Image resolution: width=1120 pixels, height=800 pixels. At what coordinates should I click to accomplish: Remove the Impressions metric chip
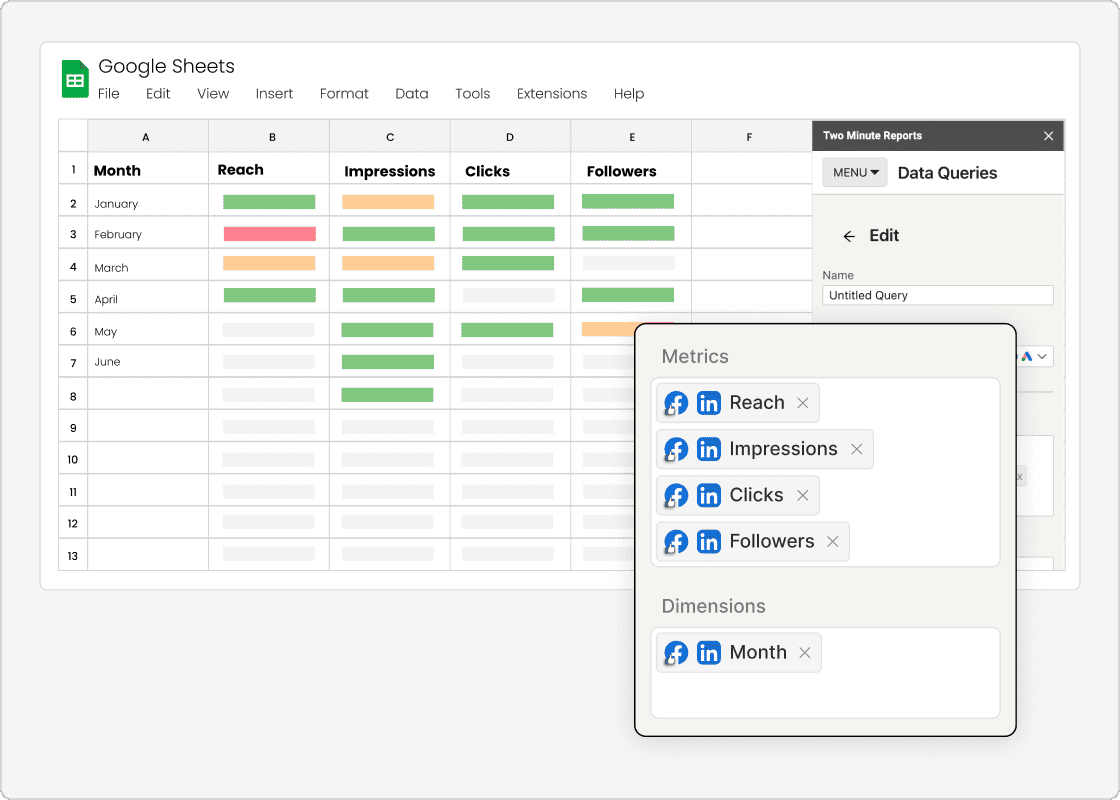coord(856,448)
